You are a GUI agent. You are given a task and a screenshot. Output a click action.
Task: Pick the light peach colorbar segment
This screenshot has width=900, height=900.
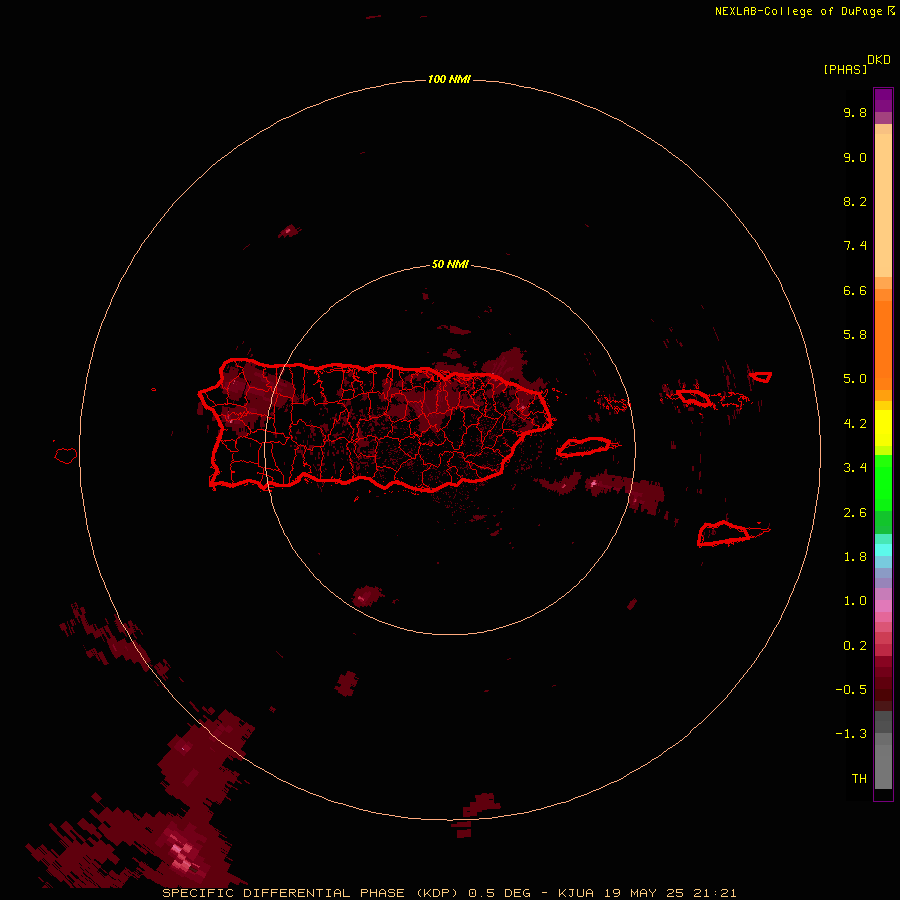click(x=883, y=205)
